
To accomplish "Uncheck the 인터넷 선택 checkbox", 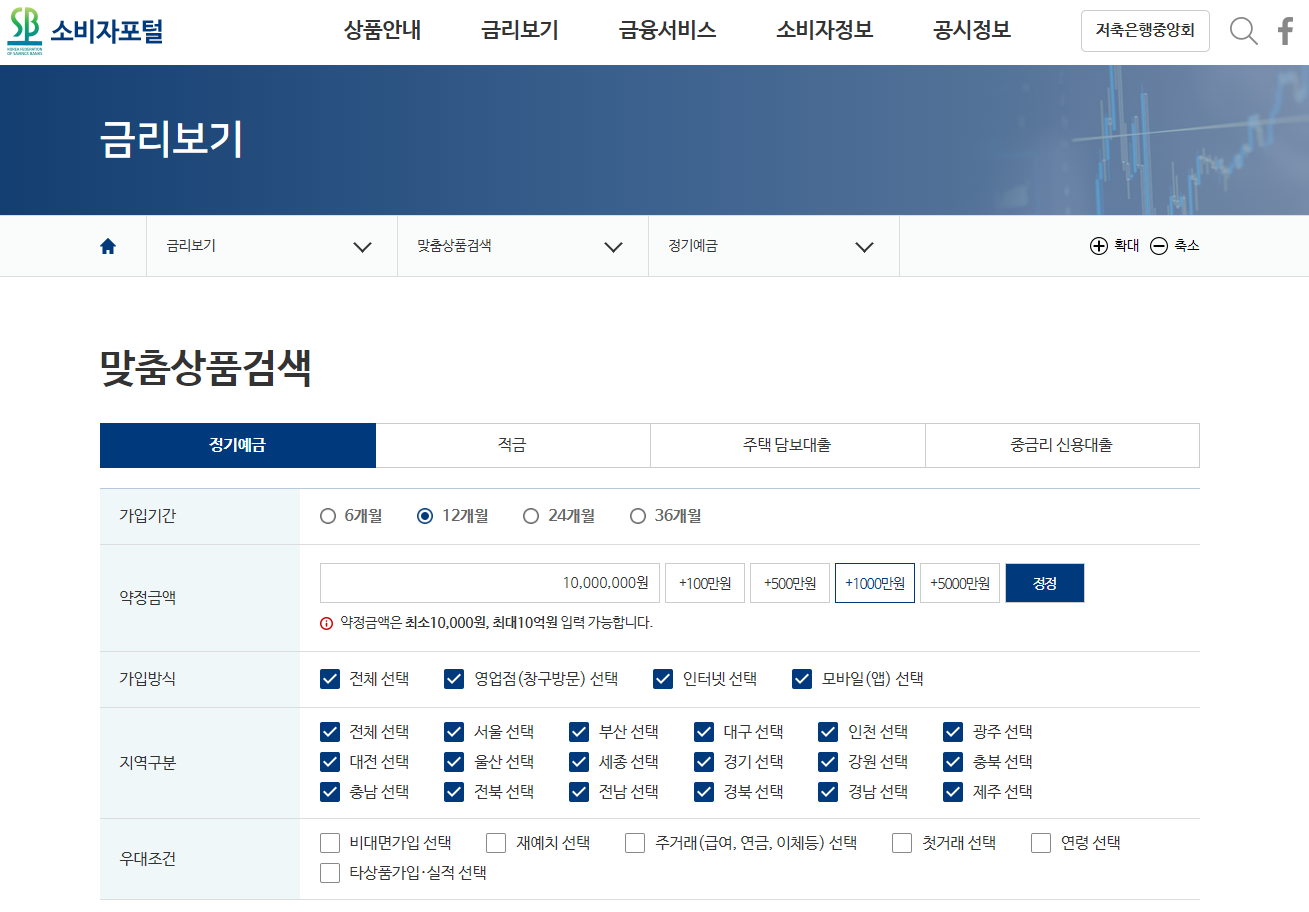I will [662, 678].
